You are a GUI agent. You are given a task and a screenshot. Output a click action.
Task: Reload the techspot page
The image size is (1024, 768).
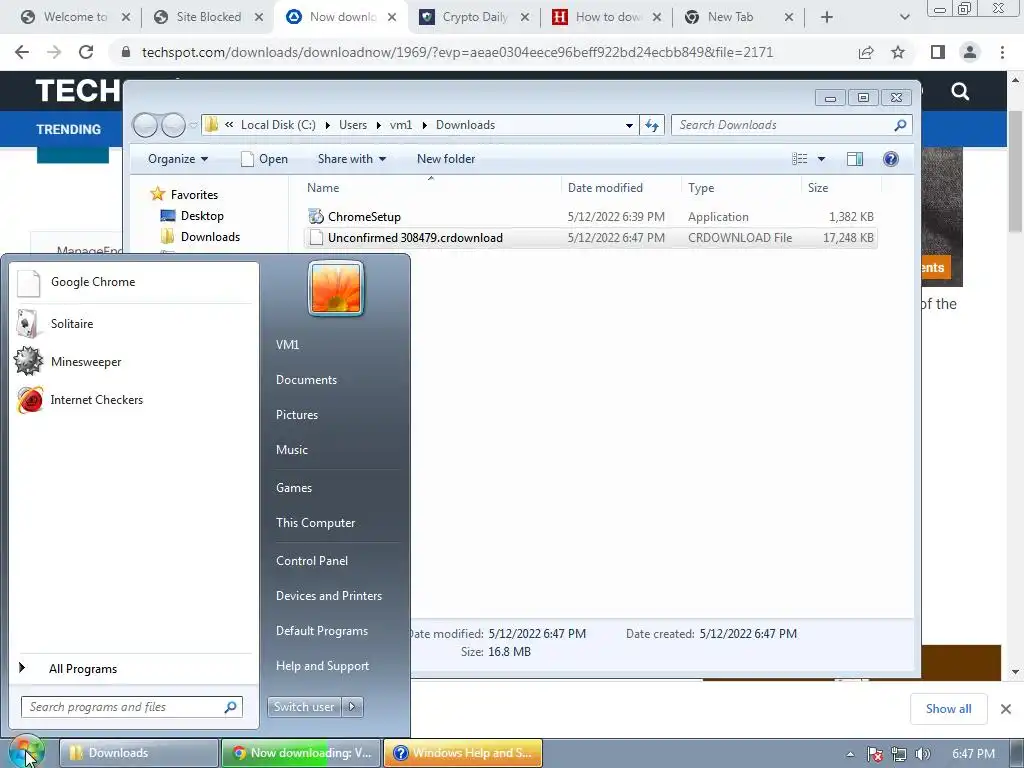(86, 52)
